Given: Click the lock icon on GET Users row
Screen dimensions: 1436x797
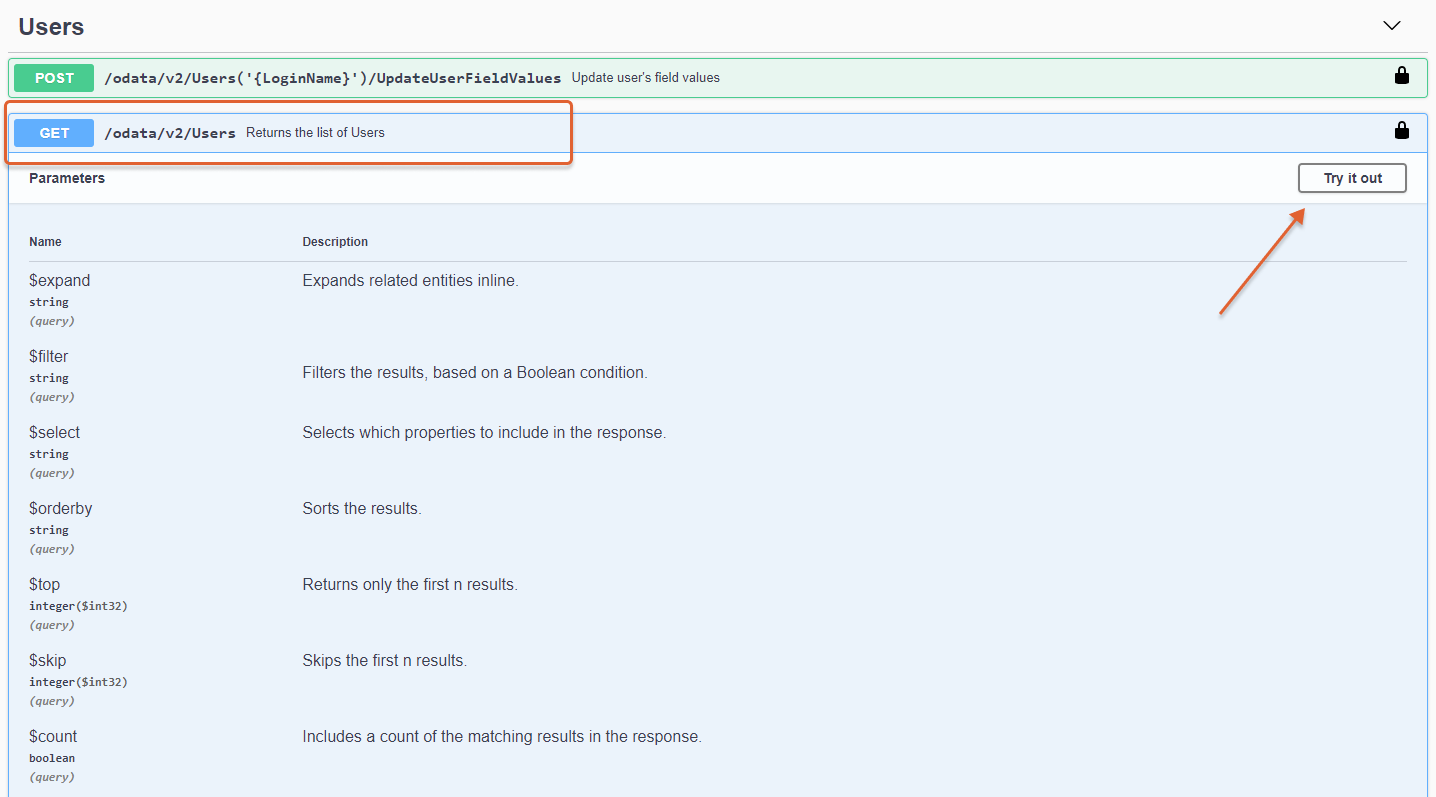Looking at the screenshot, I should point(1402,131).
